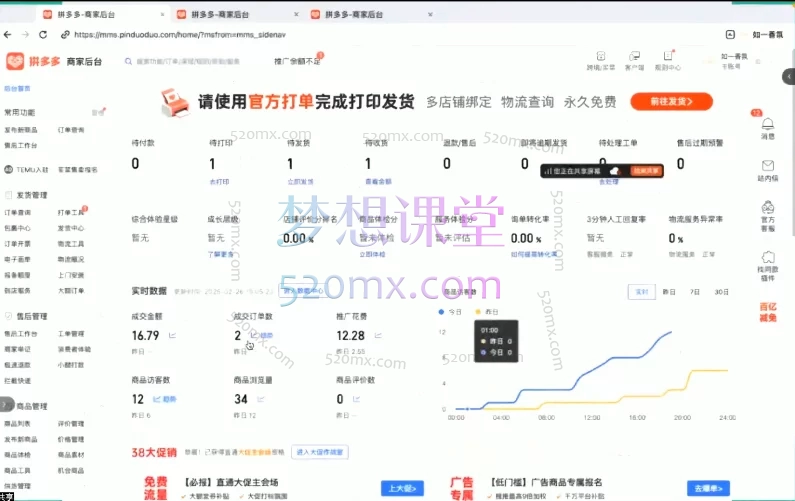
Task: Select the 昨日 time range tab
Action: click(669, 292)
